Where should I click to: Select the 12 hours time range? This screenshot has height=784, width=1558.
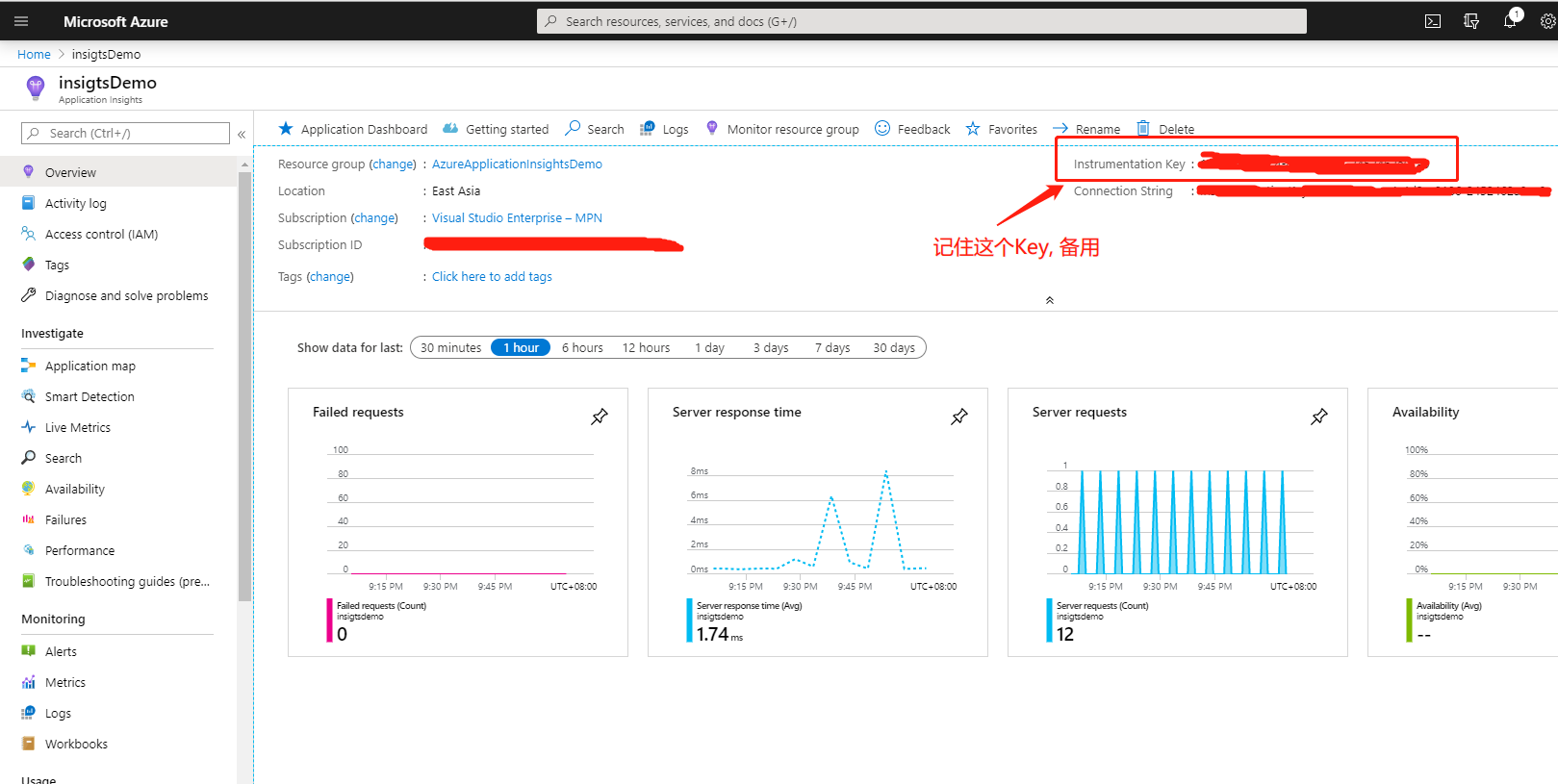[x=646, y=347]
